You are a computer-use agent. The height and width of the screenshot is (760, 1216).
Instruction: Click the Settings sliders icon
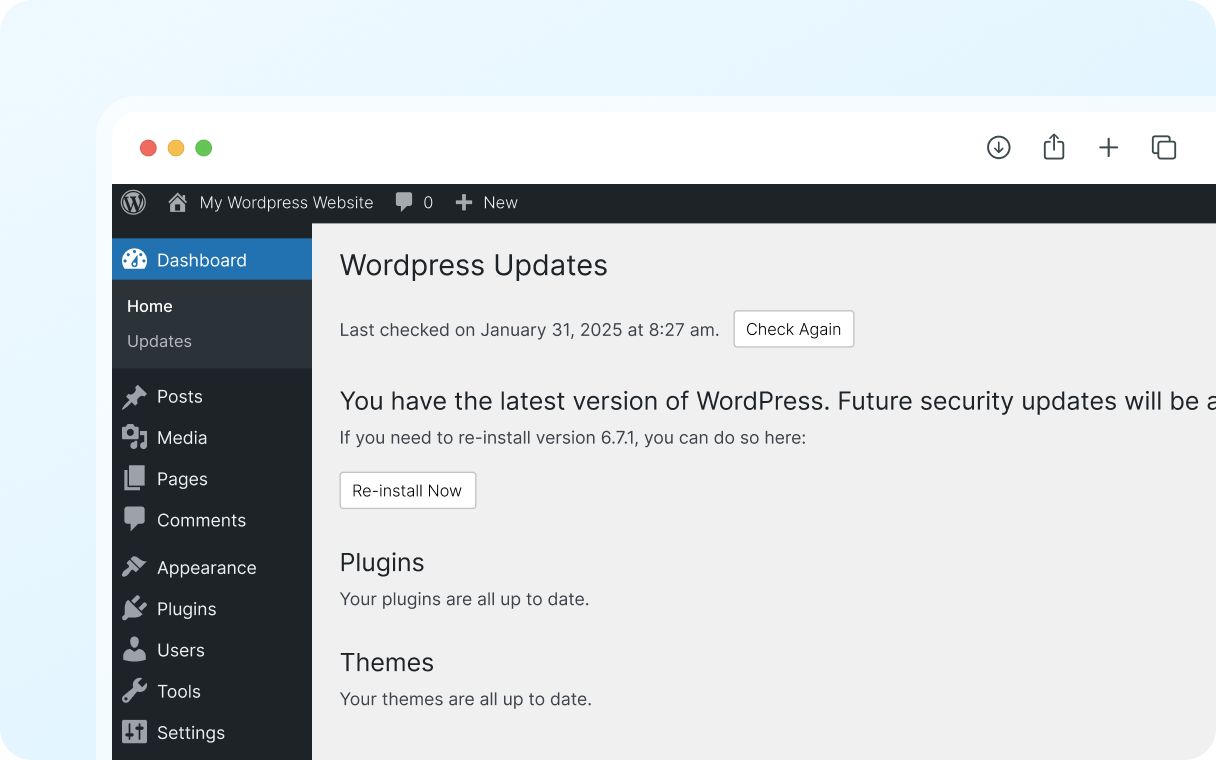(x=134, y=732)
